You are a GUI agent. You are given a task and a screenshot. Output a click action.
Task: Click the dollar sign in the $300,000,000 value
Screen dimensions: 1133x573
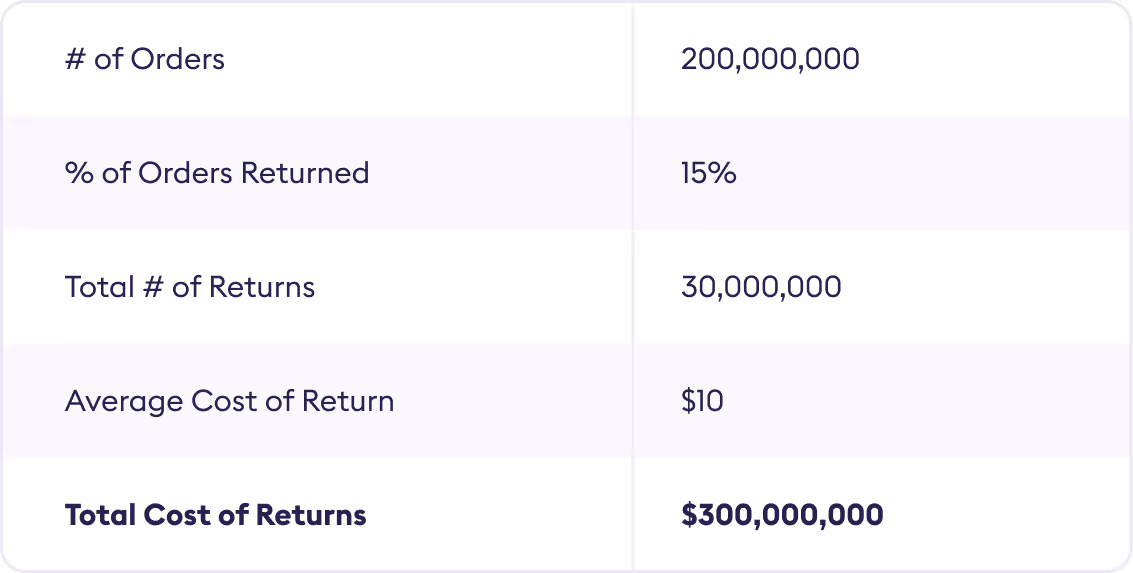click(x=689, y=515)
